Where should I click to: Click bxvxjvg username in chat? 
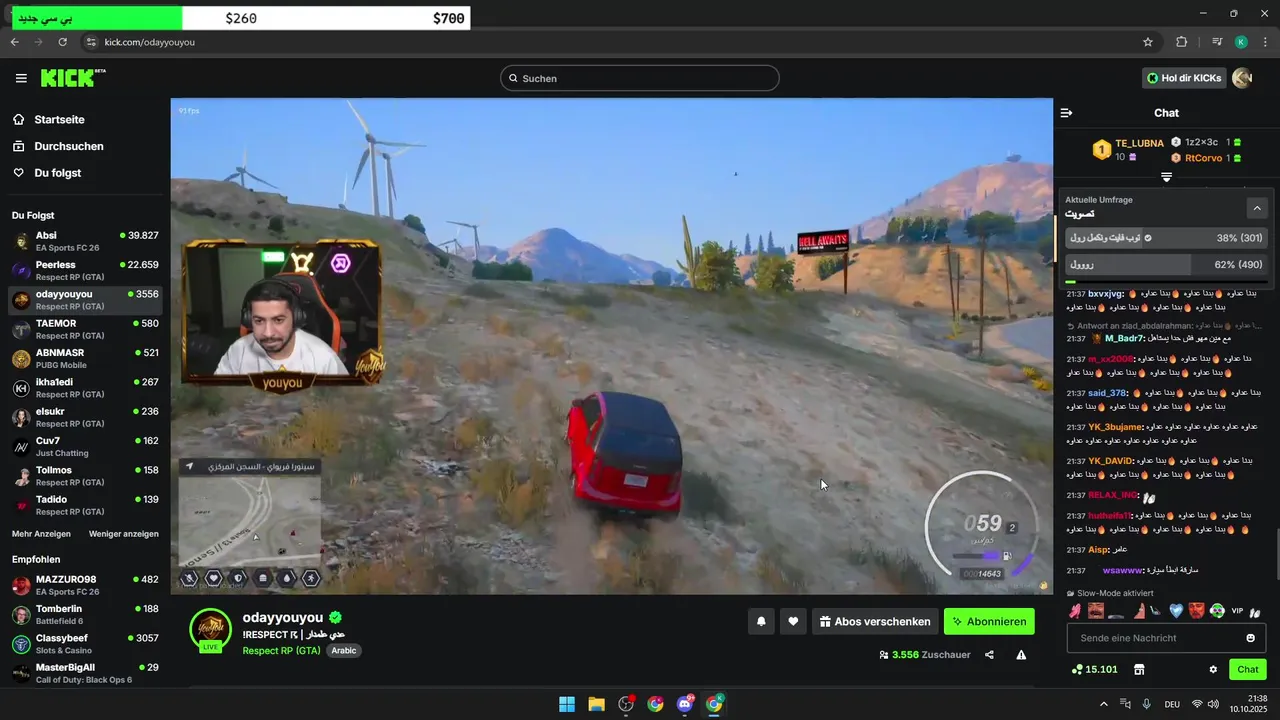click(1106, 294)
